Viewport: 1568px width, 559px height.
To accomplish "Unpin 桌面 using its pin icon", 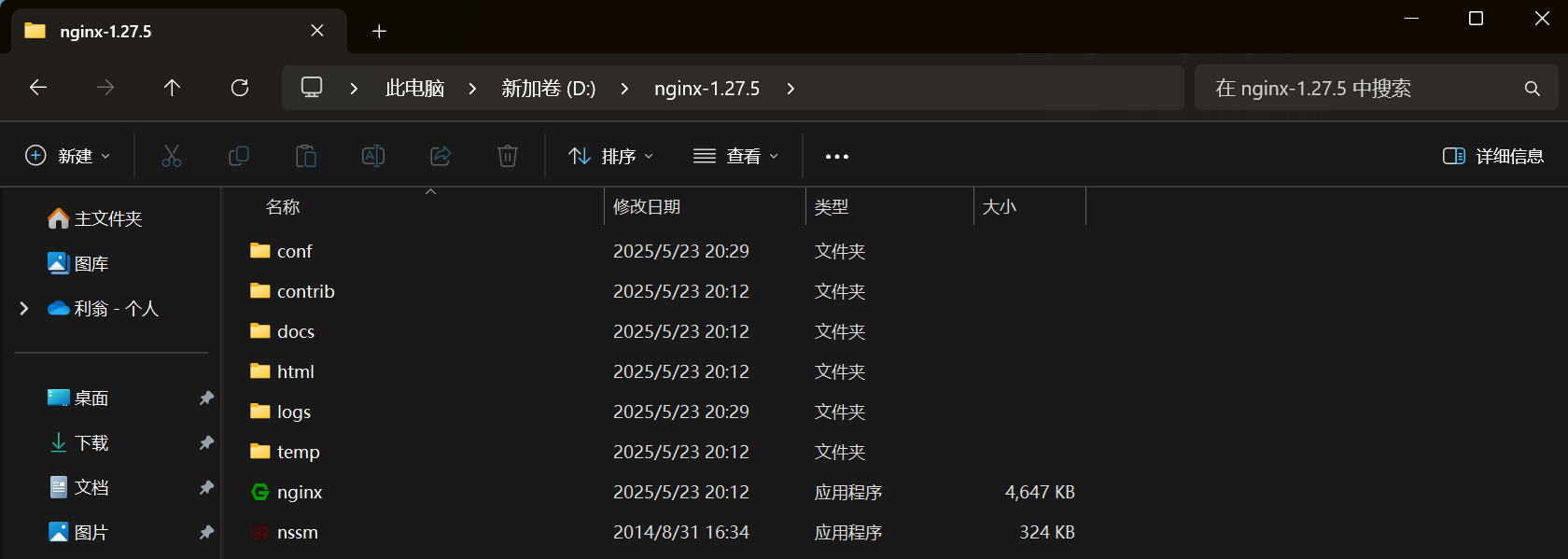I will point(206,398).
